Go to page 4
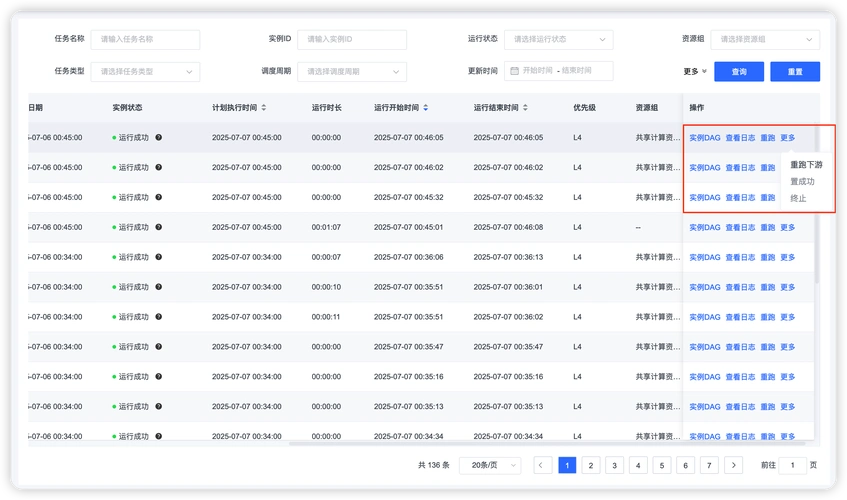The height and width of the screenshot is (500, 847). coord(638,465)
